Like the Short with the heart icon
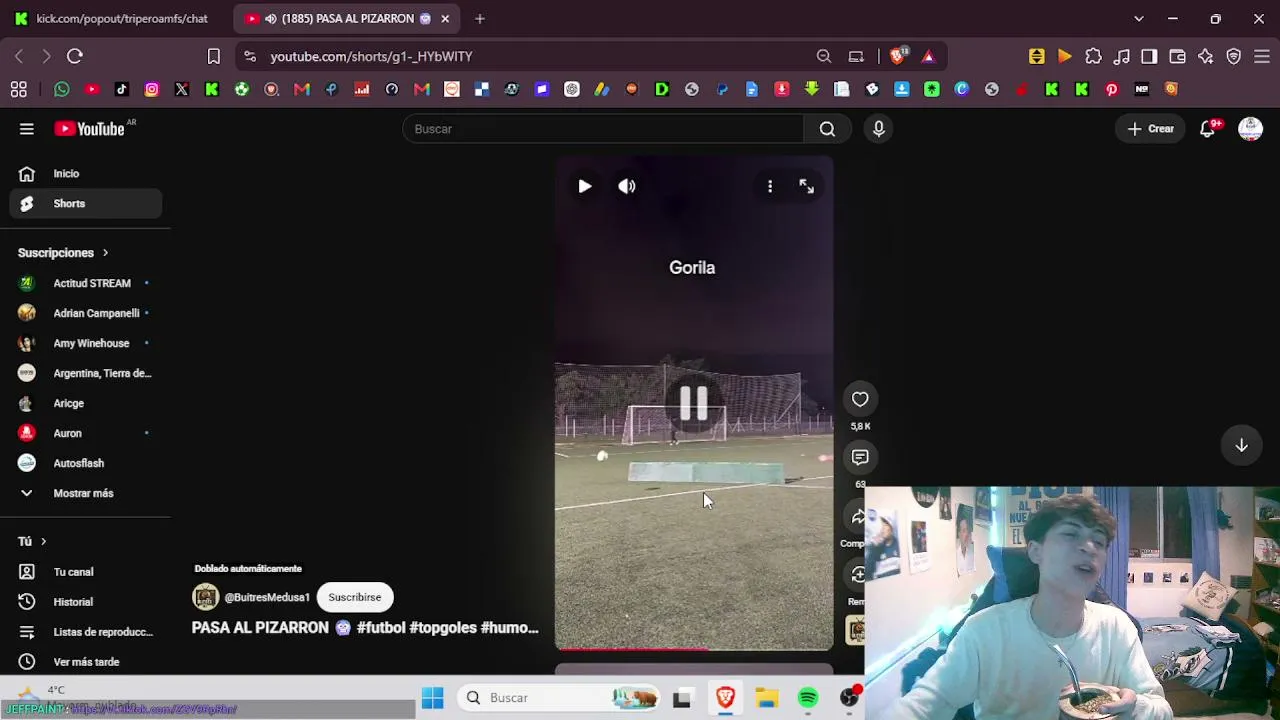This screenshot has width=1280, height=720. coord(860,399)
